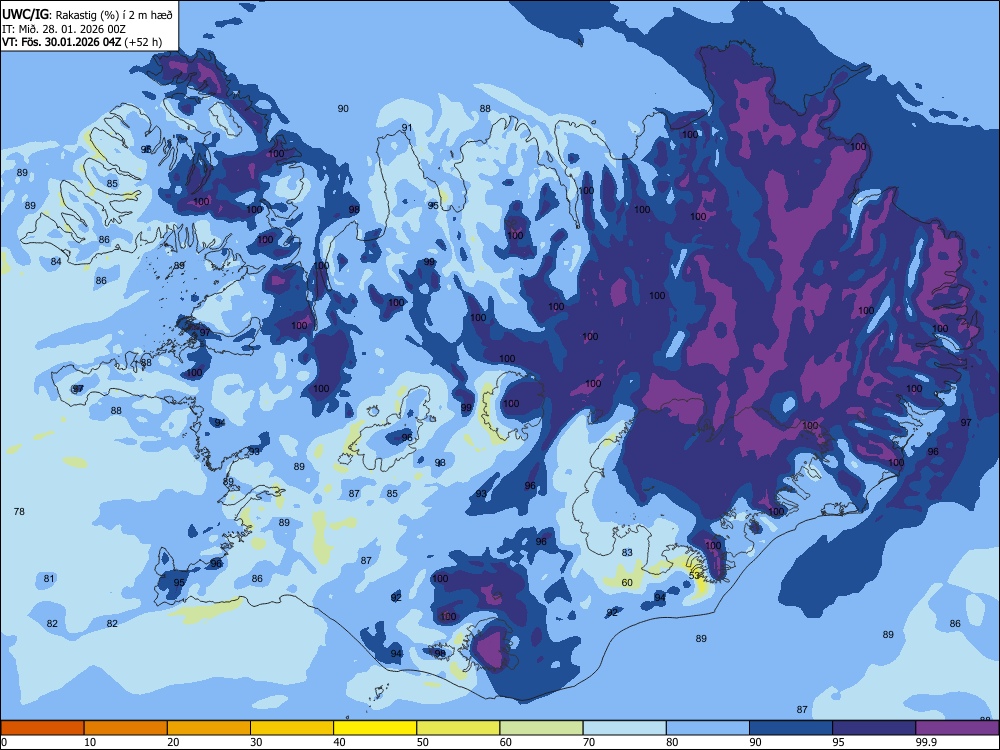Click legend tick label '70'
Viewport: 1000px width, 750px height.
(589, 742)
